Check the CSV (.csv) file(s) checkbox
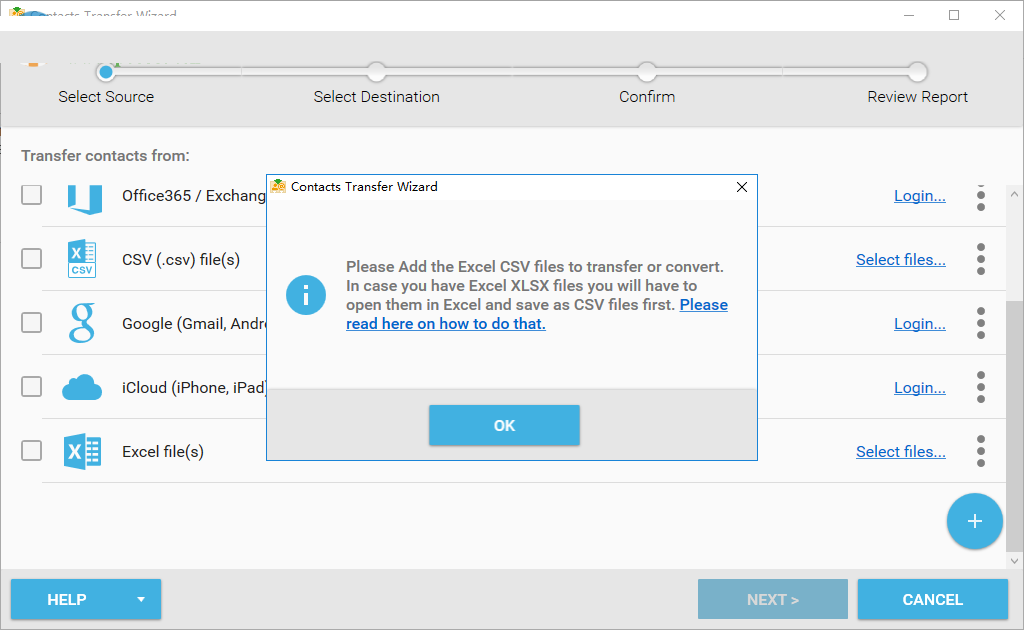 pos(31,259)
